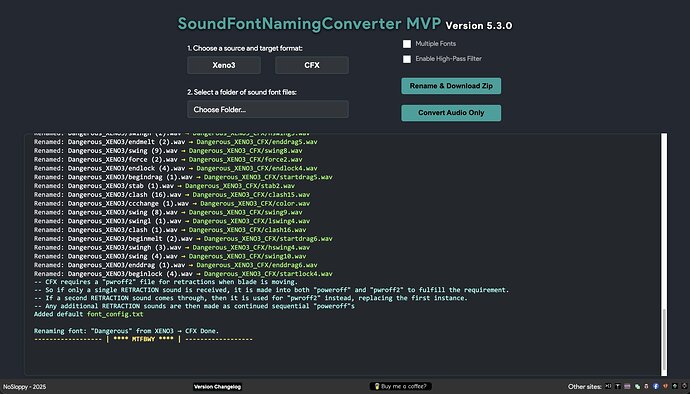
Task: Open the green chat bubbles site icon
Action: tap(637, 387)
